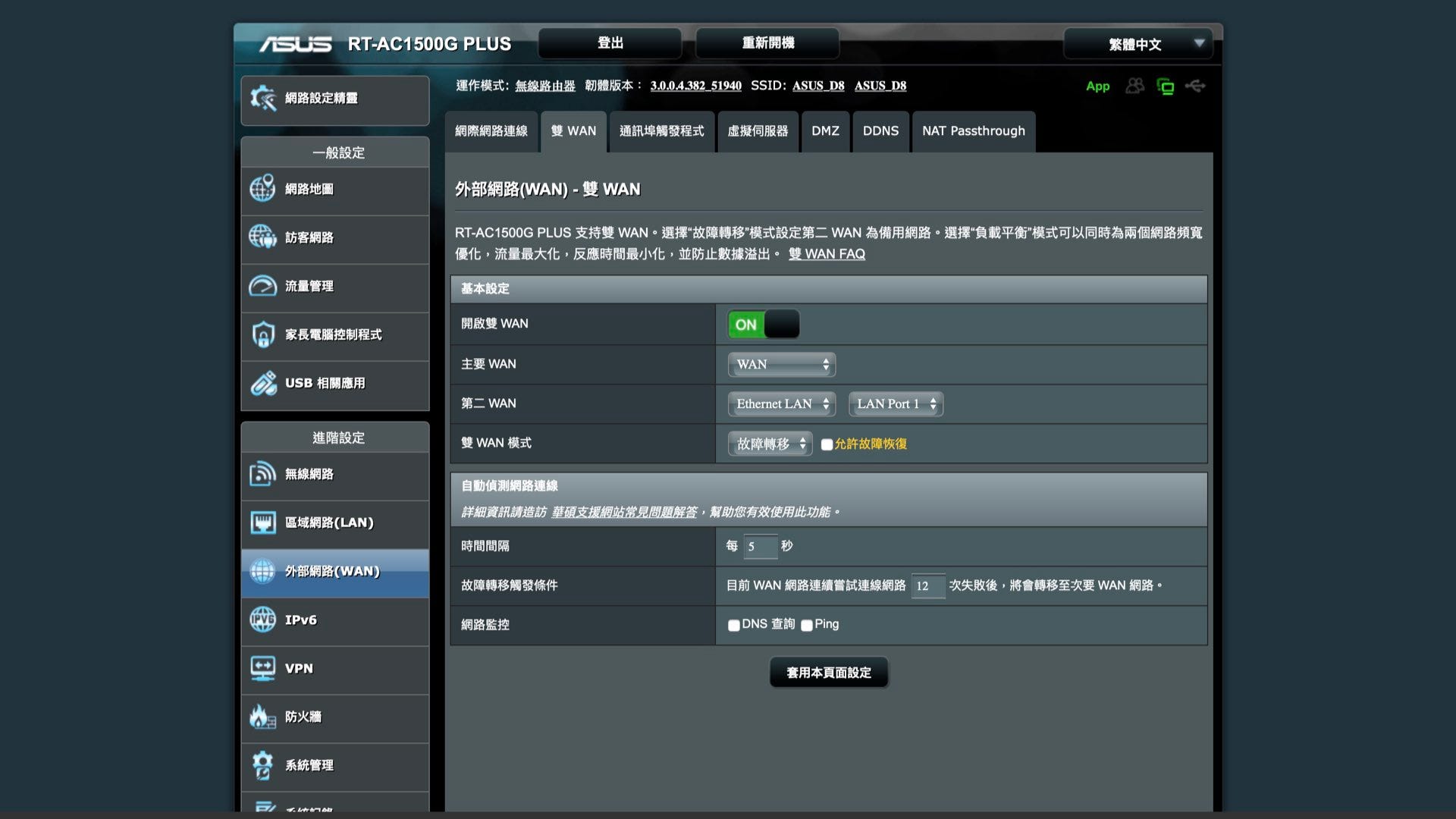Screen dimensions: 1456x819
Task: Open the 主要 WAN dropdown
Action: pos(781,365)
